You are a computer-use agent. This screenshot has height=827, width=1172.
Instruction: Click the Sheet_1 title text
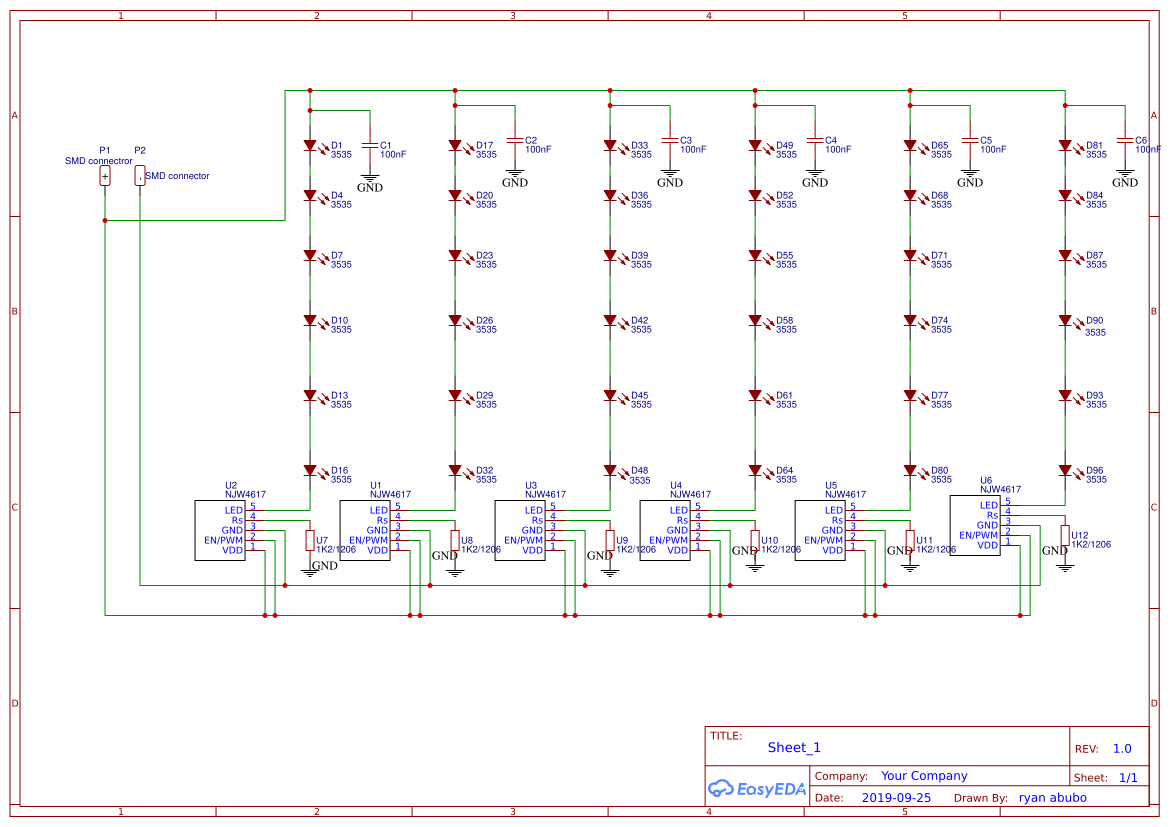click(x=792, y=747)
